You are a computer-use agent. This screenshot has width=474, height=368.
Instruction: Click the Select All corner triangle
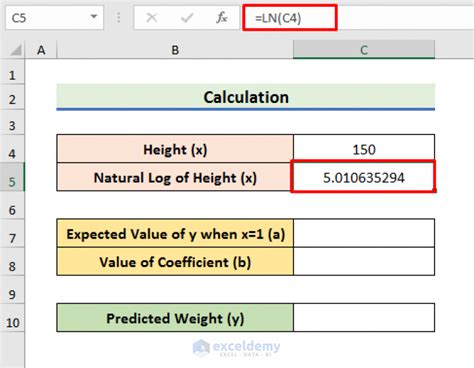point(16,50)
